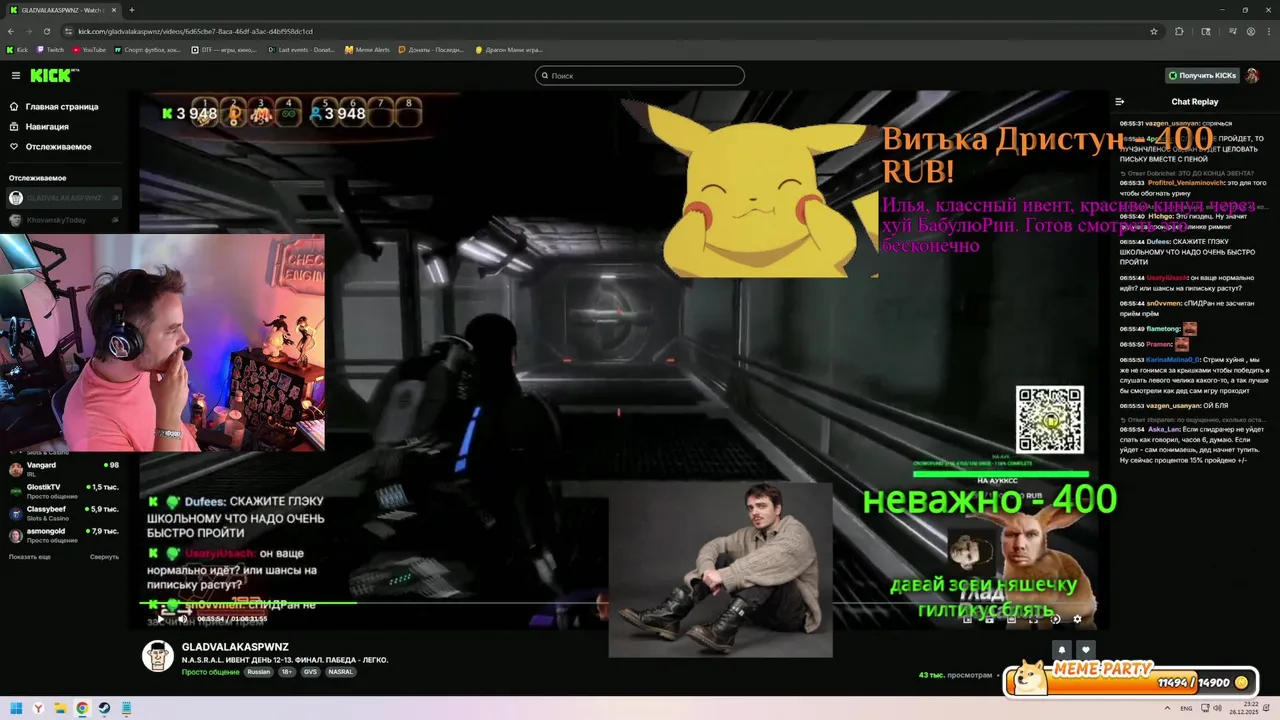The image size is (1280, 720).
Task: Open the YouTube bookmark
Action: pyautogui.click(x=89, y=49)
